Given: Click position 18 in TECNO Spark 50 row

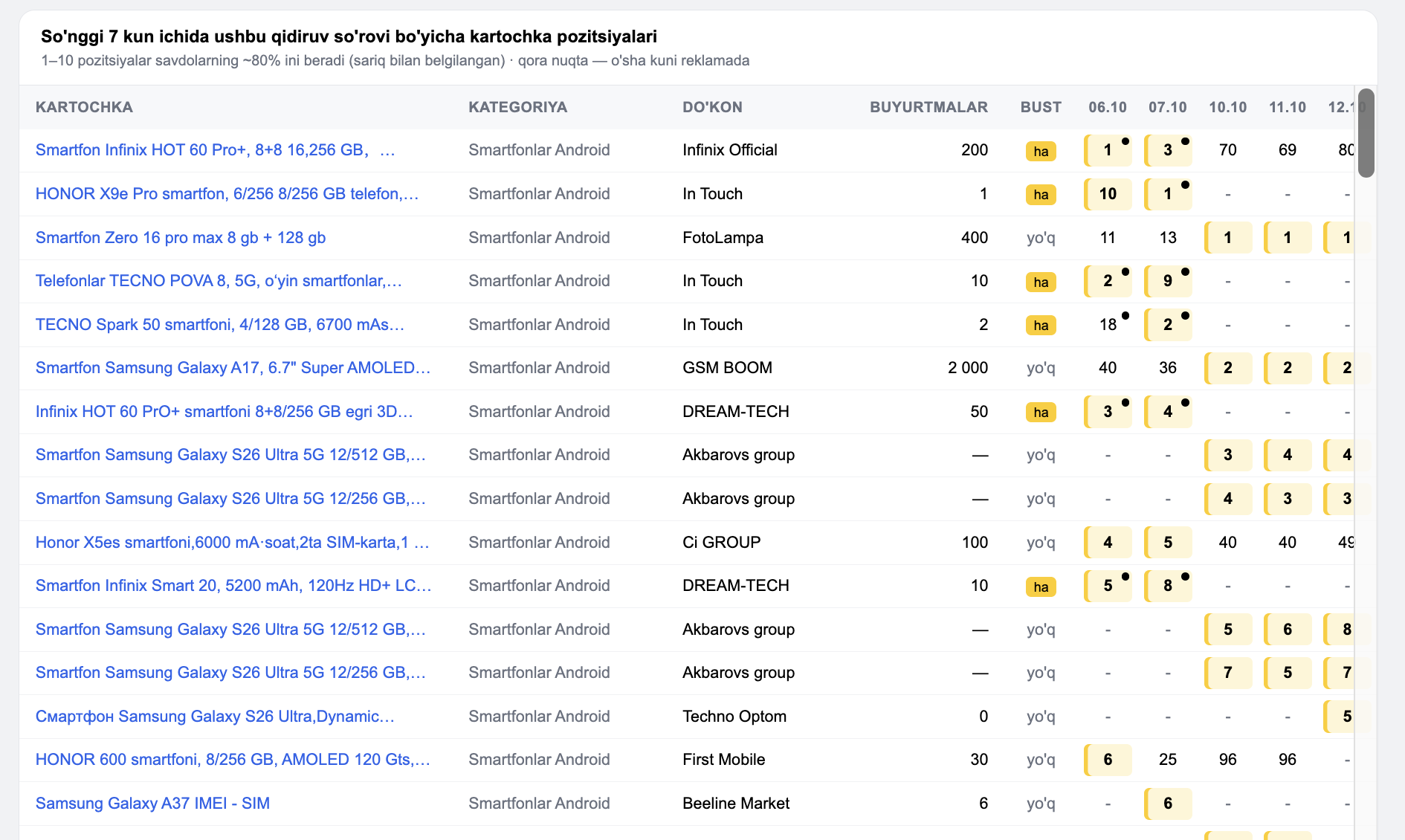Looking at the screenshot, I should click(x=1108, y=325).
